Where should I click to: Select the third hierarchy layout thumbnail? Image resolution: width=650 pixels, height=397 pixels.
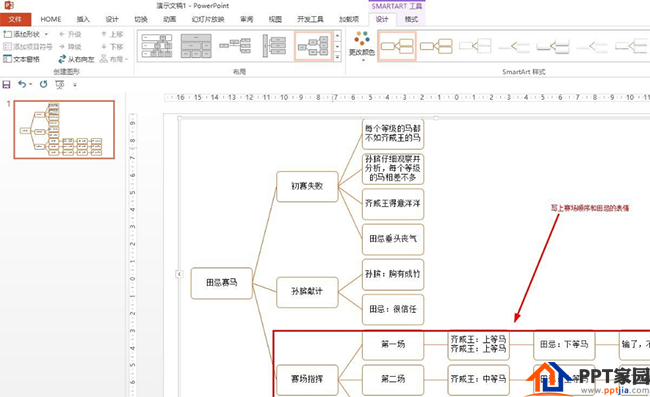tap(235, 46)
